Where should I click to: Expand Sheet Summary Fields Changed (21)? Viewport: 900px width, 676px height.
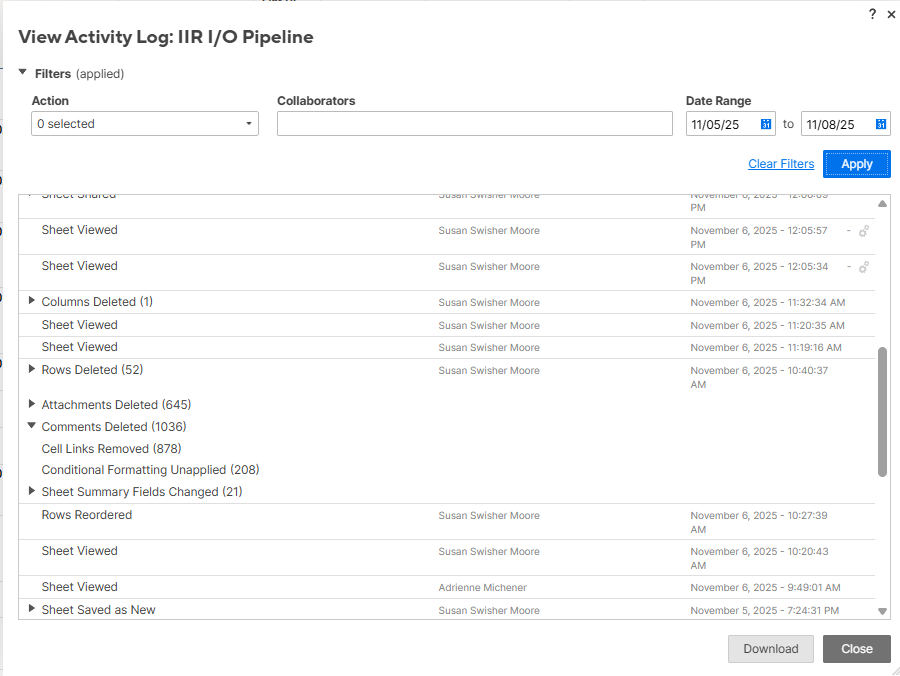coord(32,491)
